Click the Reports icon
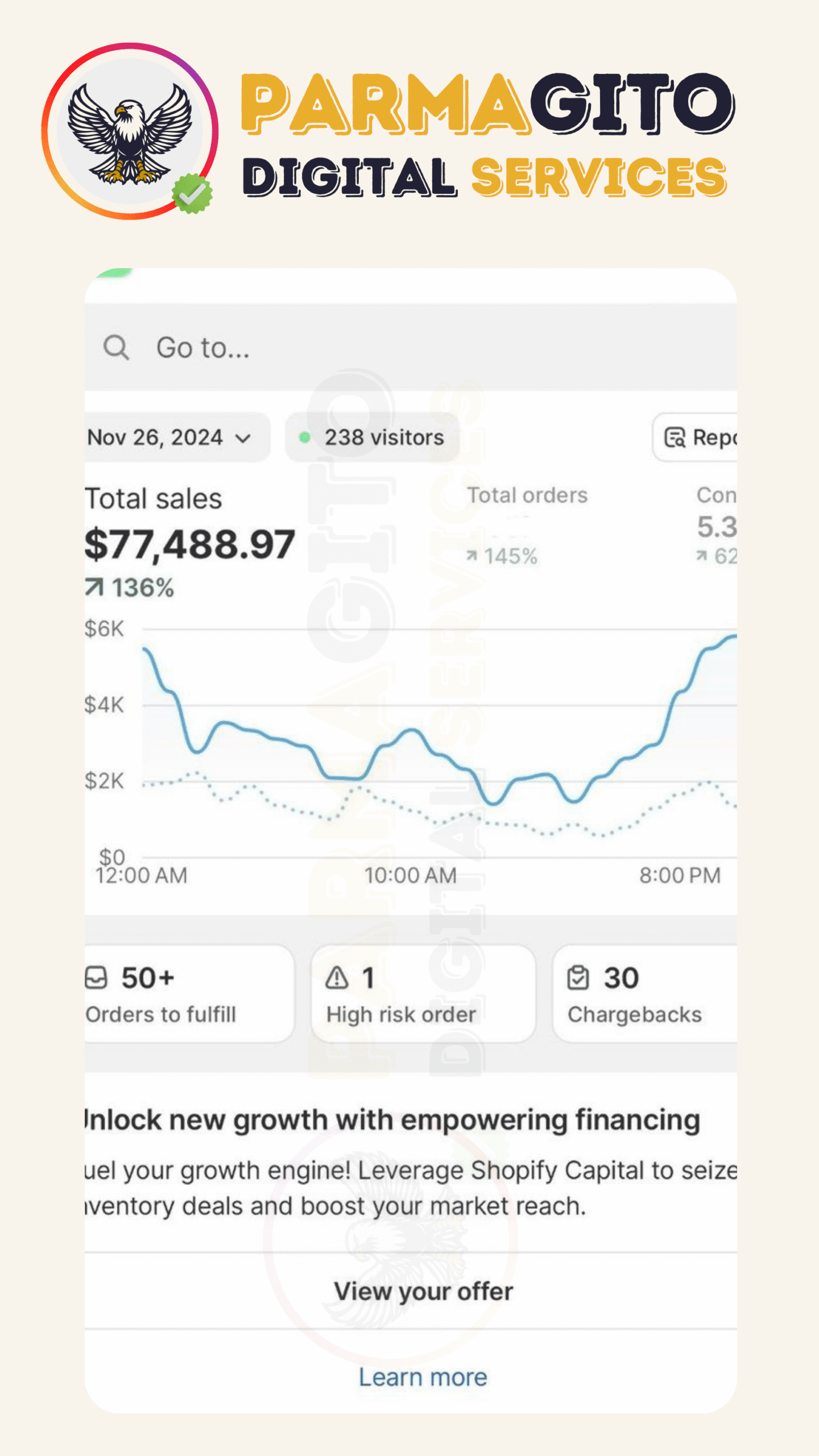Screen dimensions: 819x1456 click(675, 438)
